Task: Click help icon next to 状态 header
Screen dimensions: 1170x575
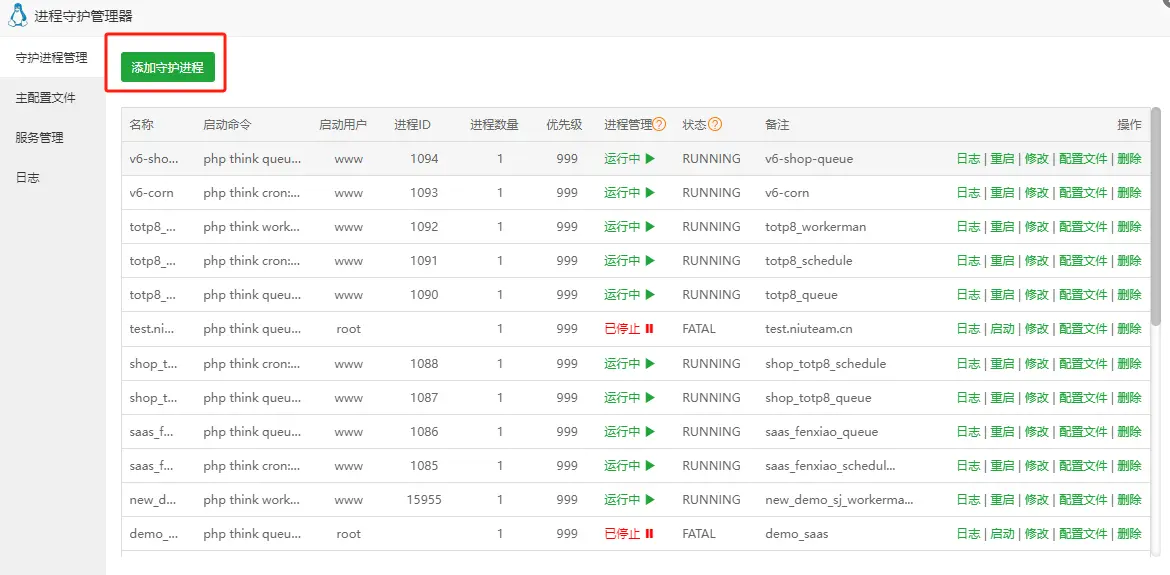Action: click(x=715, y=125)
